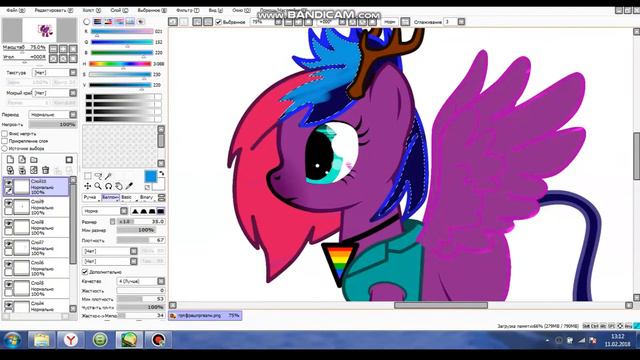Enable the Прикрепление слоя checkbox

tap(4, 141)
